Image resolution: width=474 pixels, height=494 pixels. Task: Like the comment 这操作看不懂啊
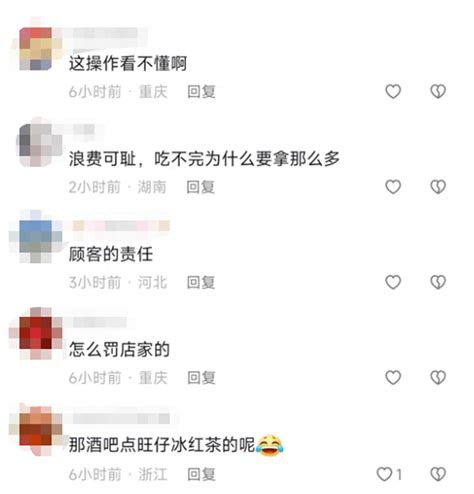(393, 91)
